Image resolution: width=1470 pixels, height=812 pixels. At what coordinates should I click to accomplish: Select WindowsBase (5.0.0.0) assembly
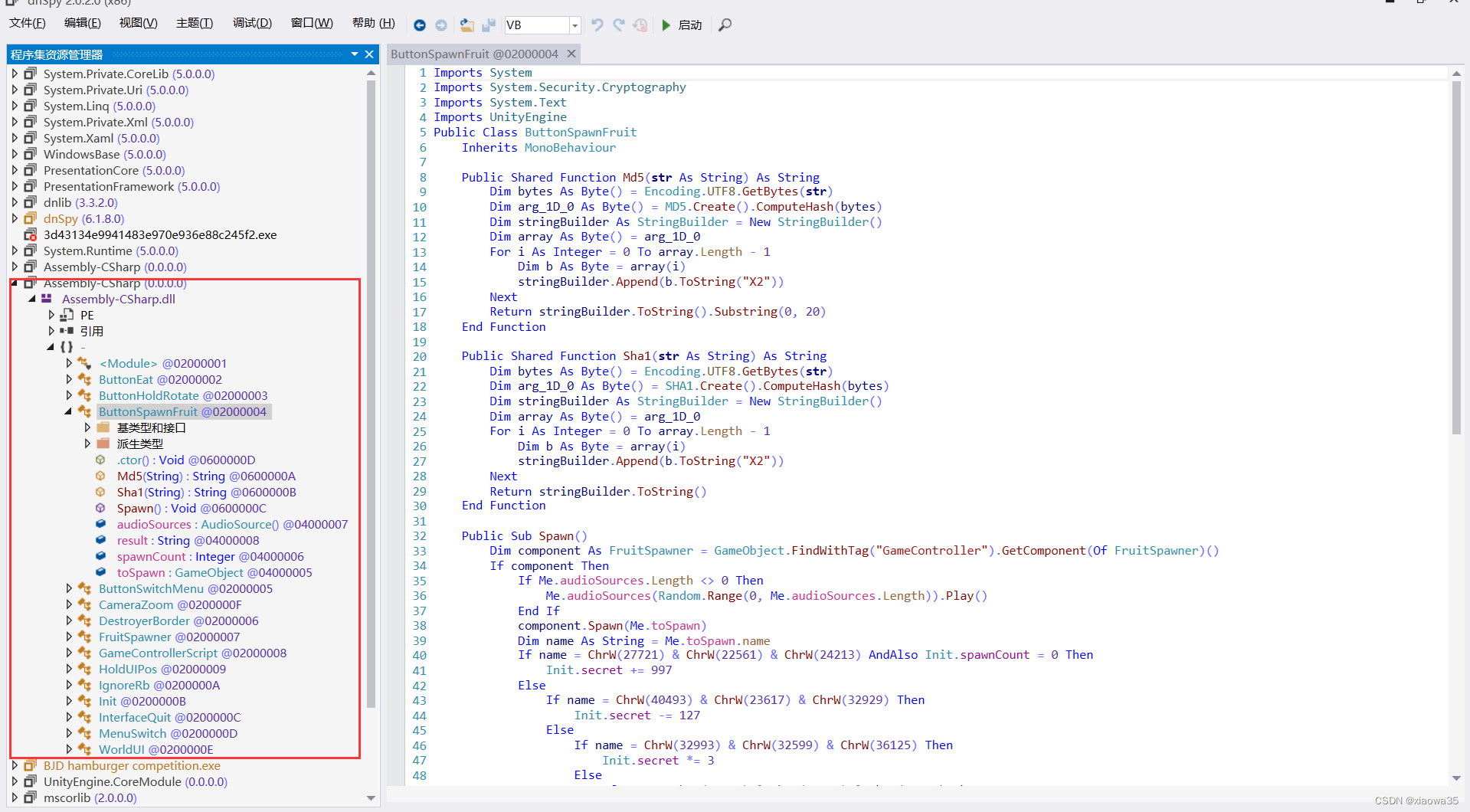click(x=104, y=154)
